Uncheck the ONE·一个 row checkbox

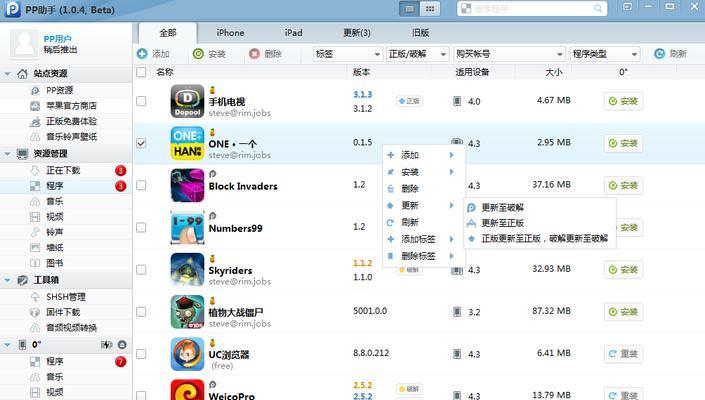point(141,143)
